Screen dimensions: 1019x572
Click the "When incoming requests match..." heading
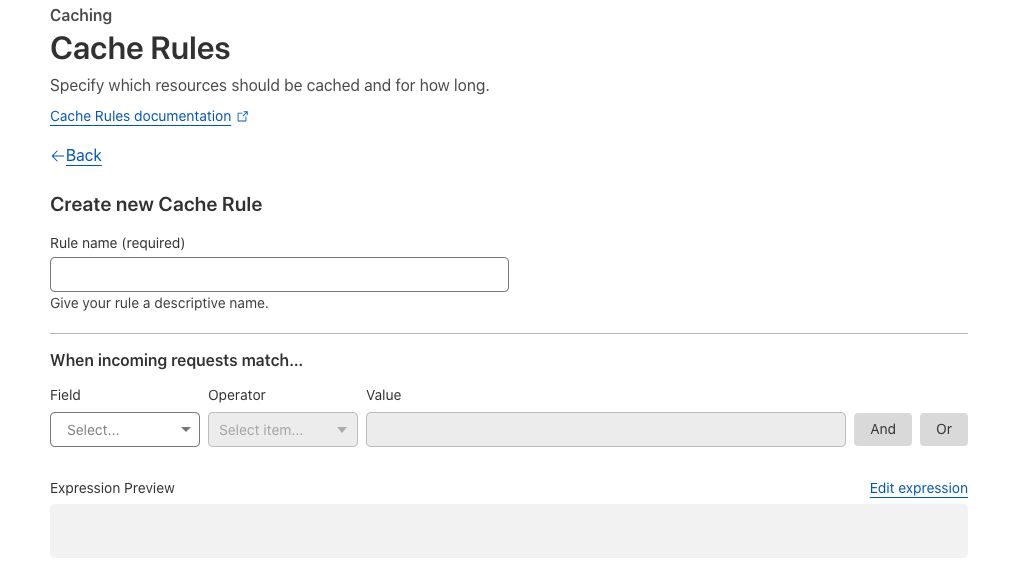pyautogui.click(x=176, y=360)
